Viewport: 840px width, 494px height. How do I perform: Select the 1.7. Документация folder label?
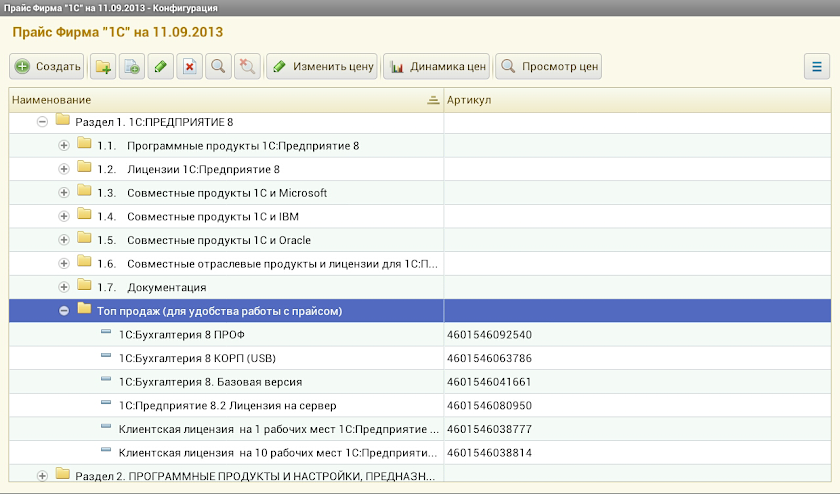coord(152,288)
